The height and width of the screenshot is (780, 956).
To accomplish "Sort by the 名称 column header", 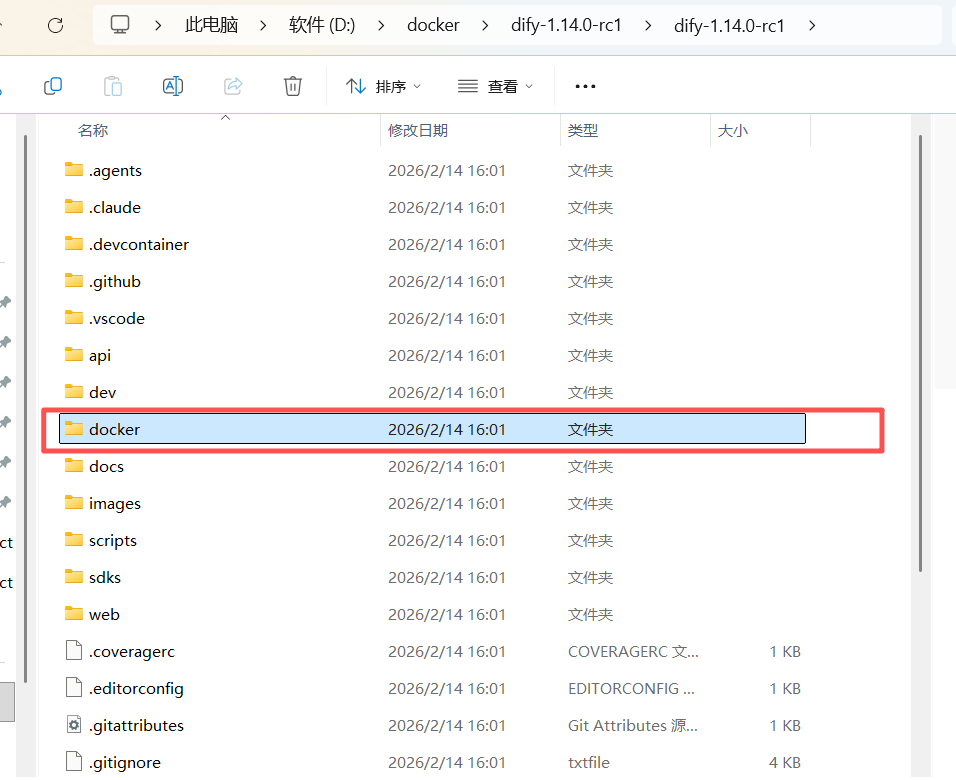I will (93, 131).
